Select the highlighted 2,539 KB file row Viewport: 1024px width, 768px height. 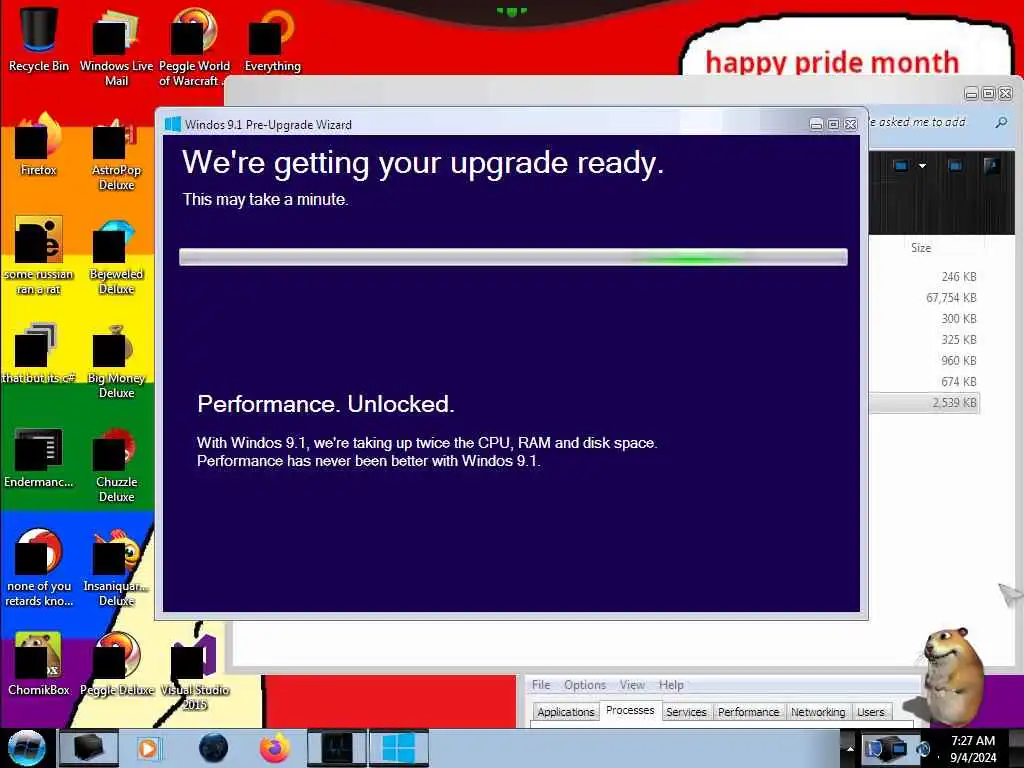(925, 403)
